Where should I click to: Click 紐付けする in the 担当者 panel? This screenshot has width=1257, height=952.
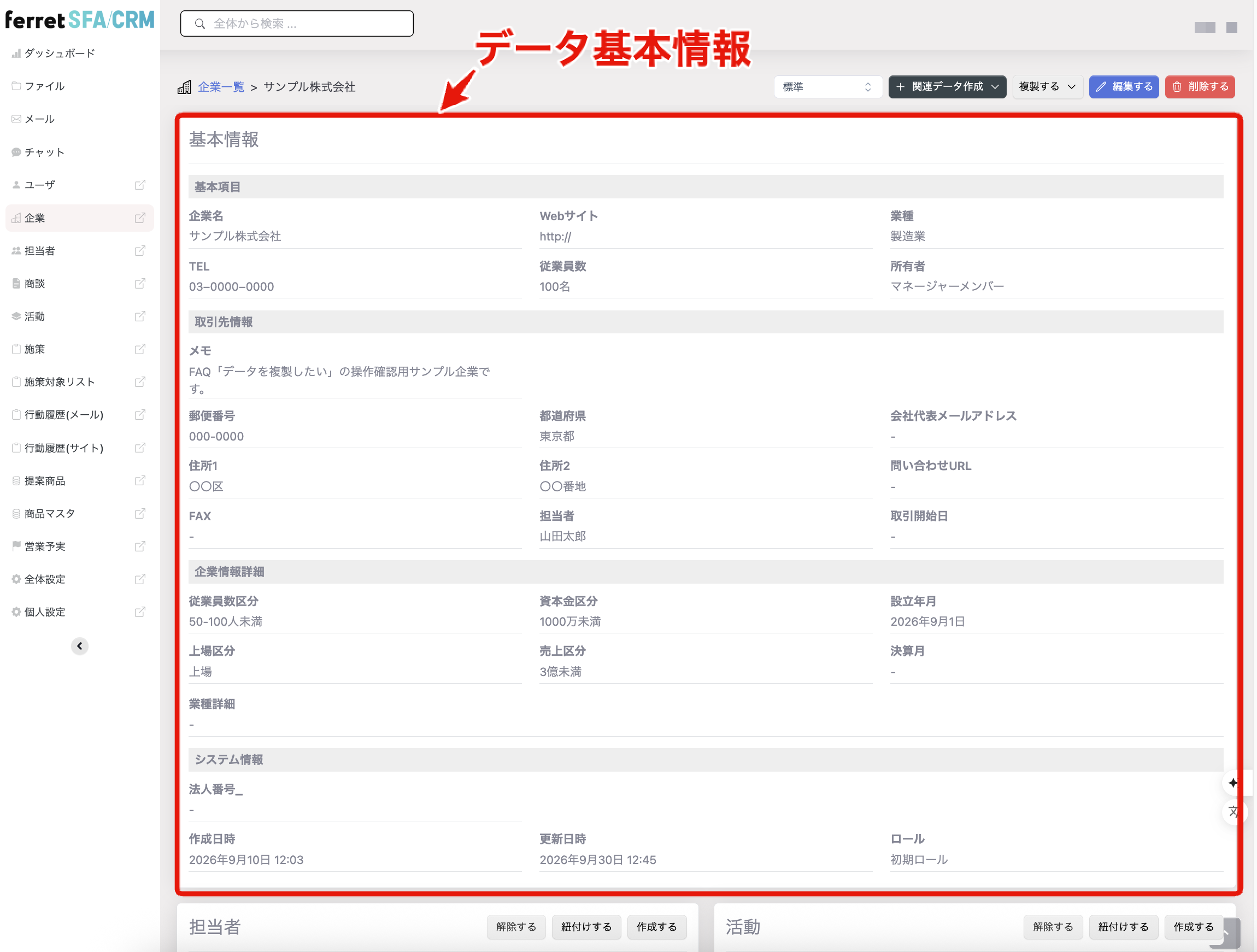click(x=586, y=926)
